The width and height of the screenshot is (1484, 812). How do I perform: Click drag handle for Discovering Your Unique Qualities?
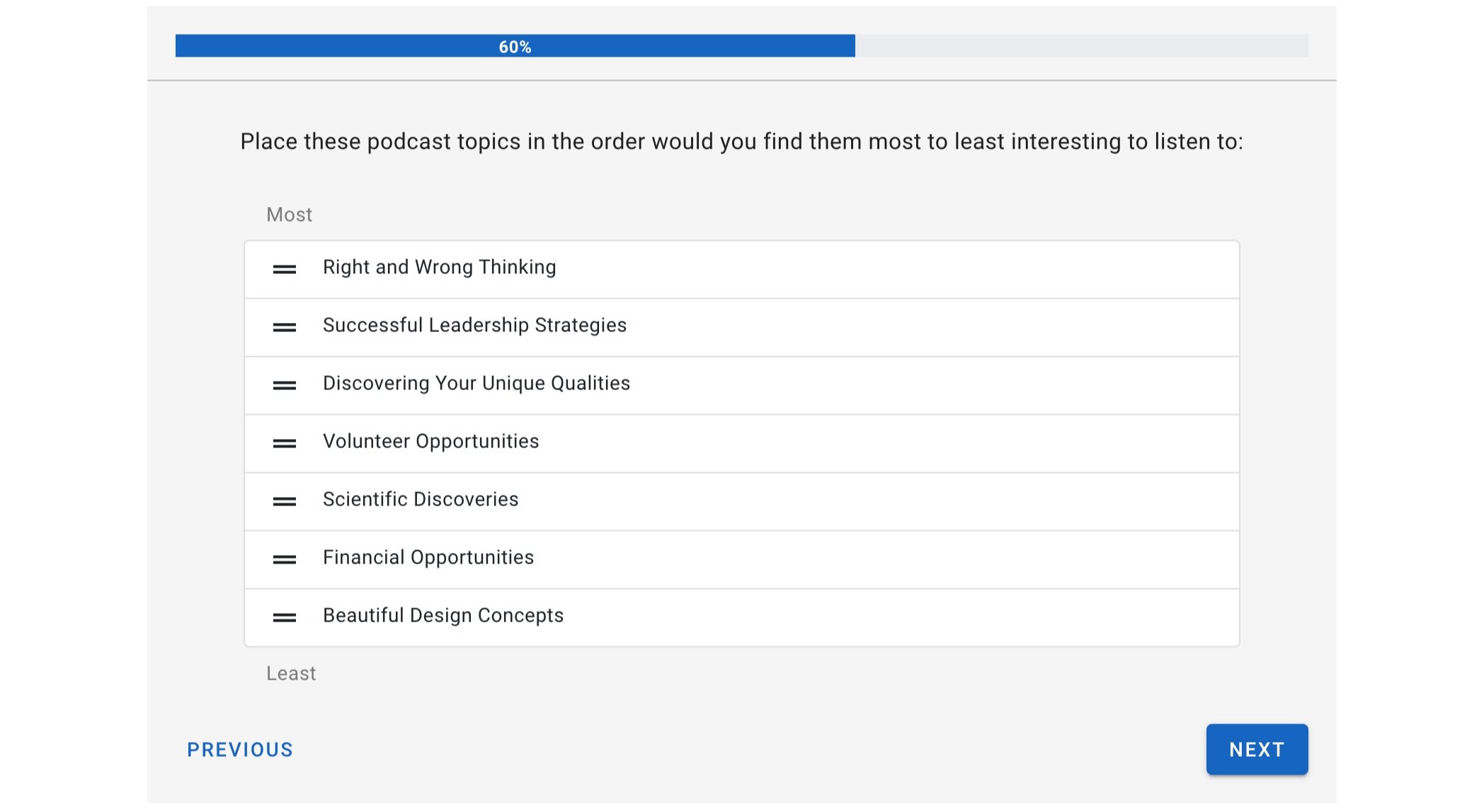click(285, 385)
